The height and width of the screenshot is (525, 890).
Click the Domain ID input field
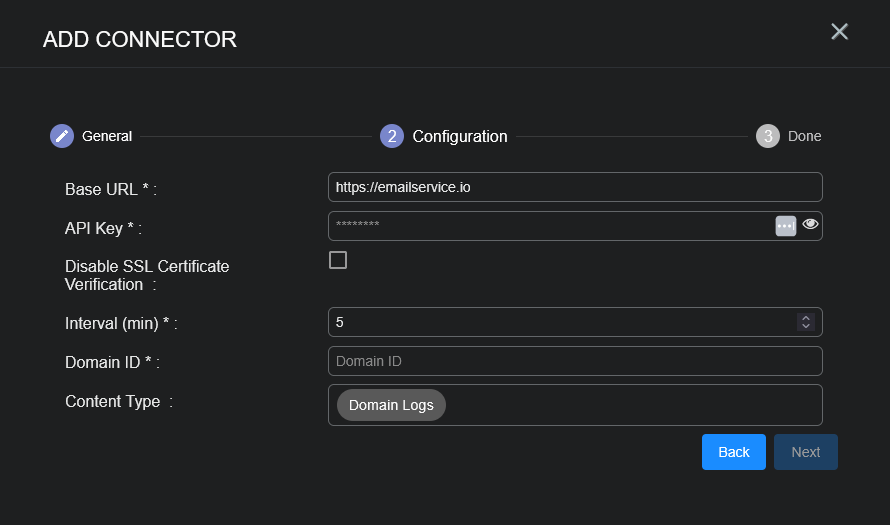pyautogui.click(x=575, y=361)
